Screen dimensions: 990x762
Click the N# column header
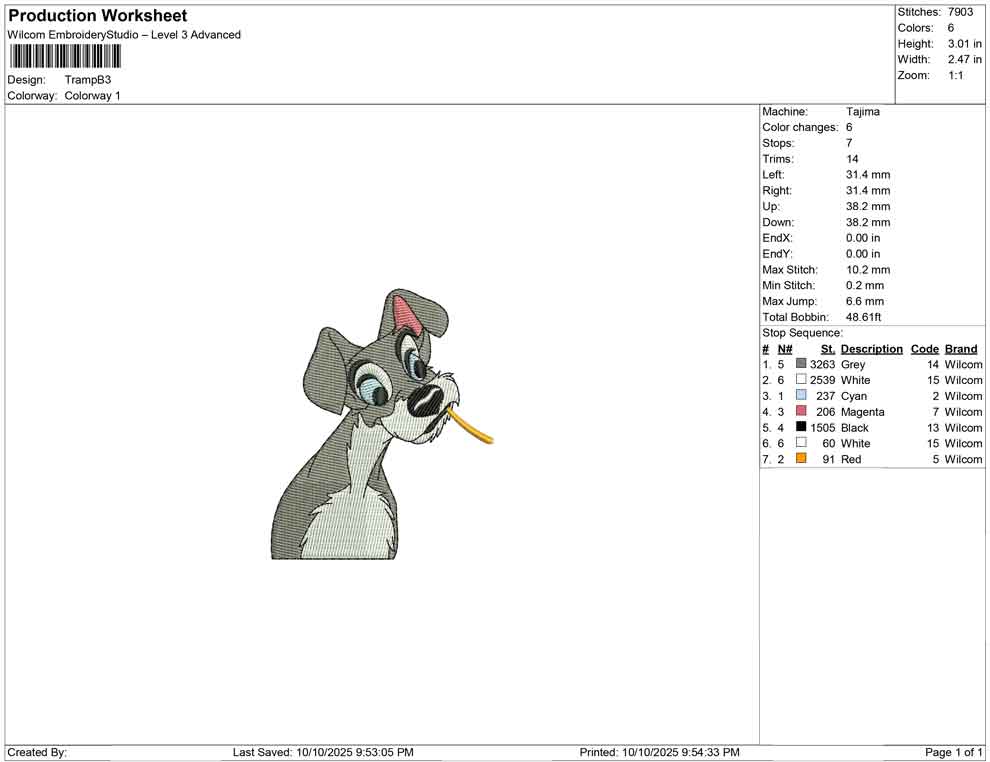point(785,349)
